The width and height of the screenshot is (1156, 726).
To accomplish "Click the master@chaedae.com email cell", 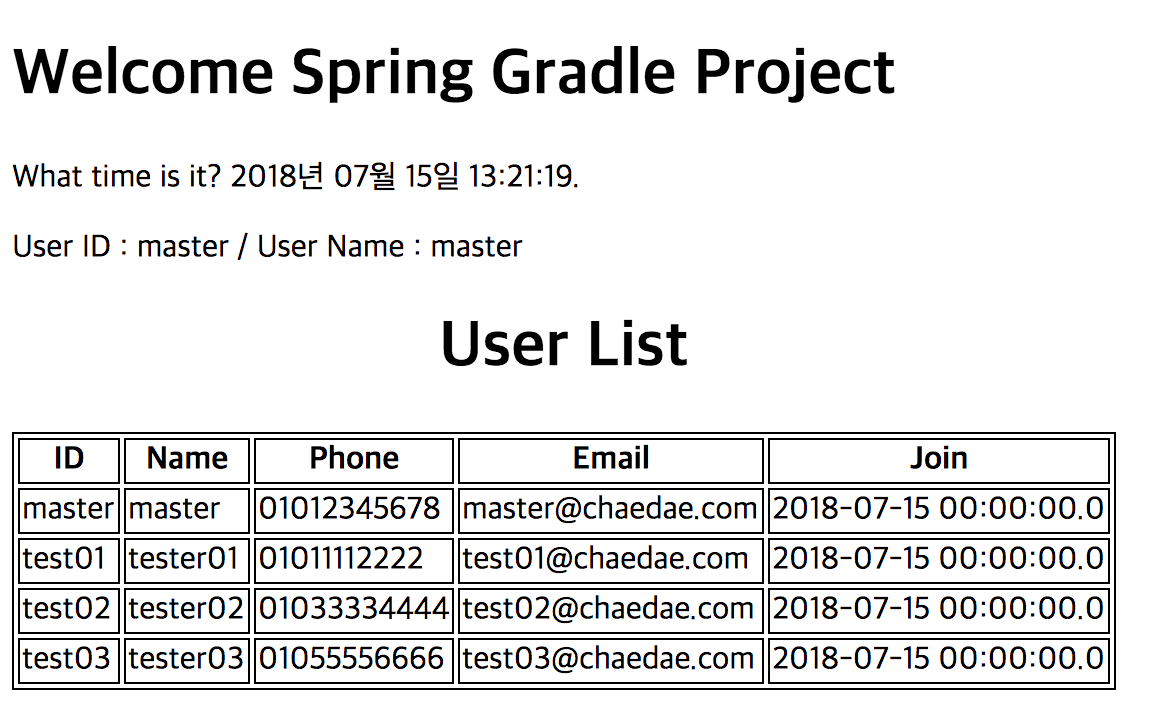I will (x=610, y=509).
